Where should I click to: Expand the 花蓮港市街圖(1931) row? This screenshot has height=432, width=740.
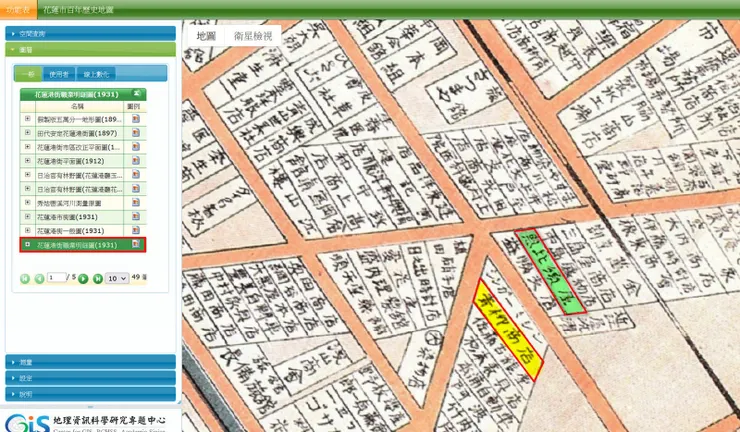click(x=27, y=216)
